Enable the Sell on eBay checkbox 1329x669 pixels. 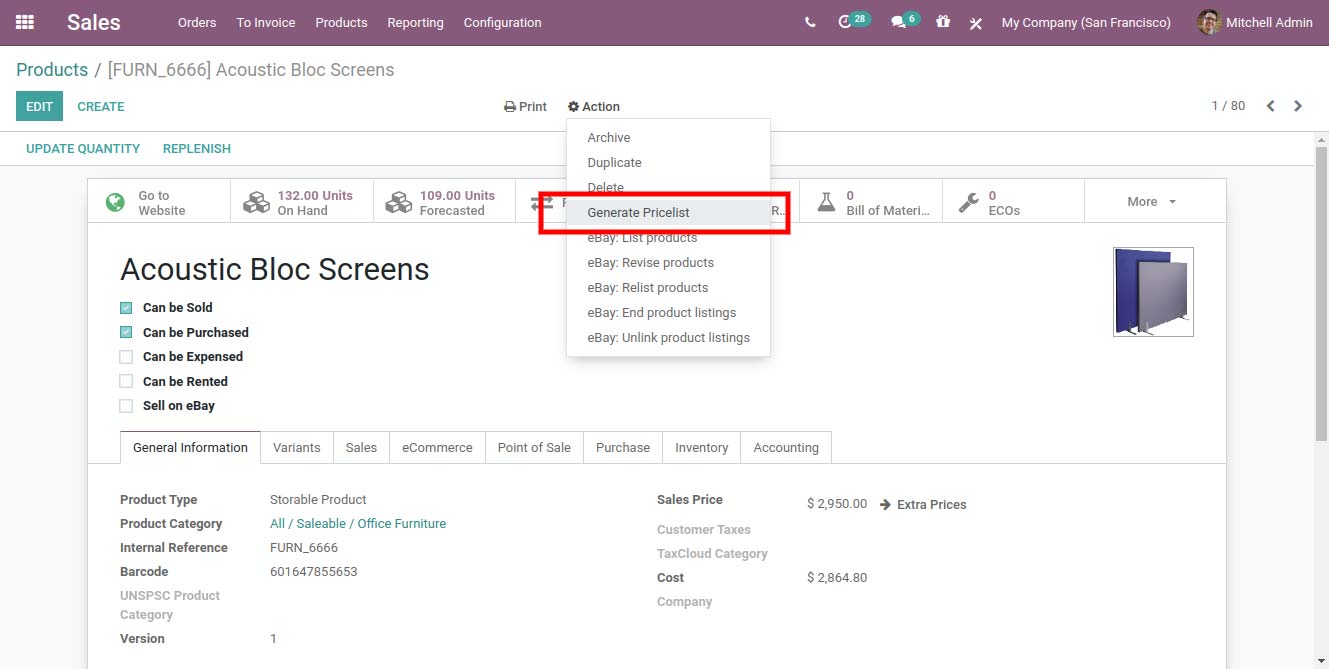pyautogui.click(x=126, y=406)
